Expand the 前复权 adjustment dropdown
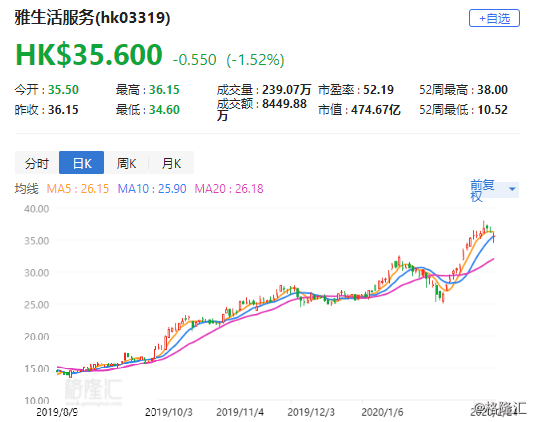534x422 pixels. click(x=494, y=190)
